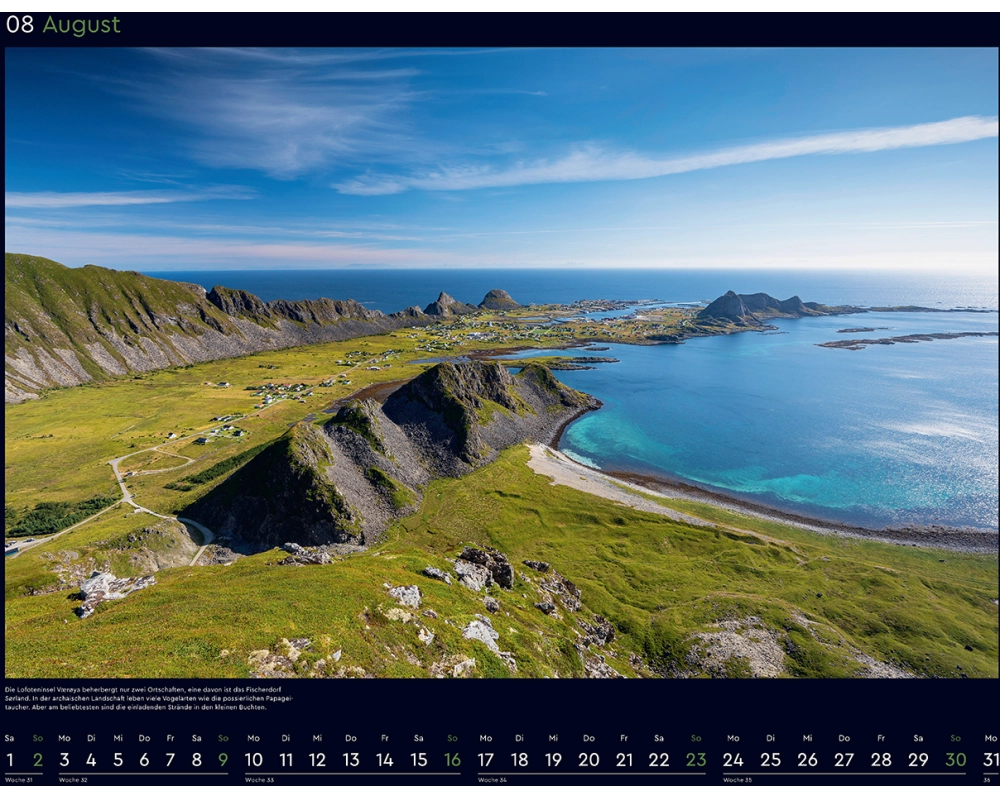Choose Monday the 31st

pyautogui.click(x=990, y=760)
